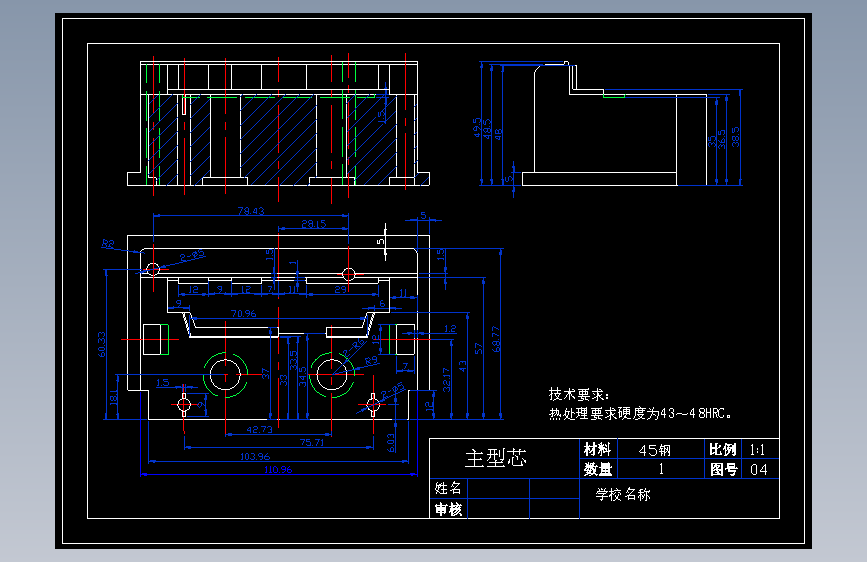Click the 数量 label in title block
867x562 pixels.
tap(598, 469)
